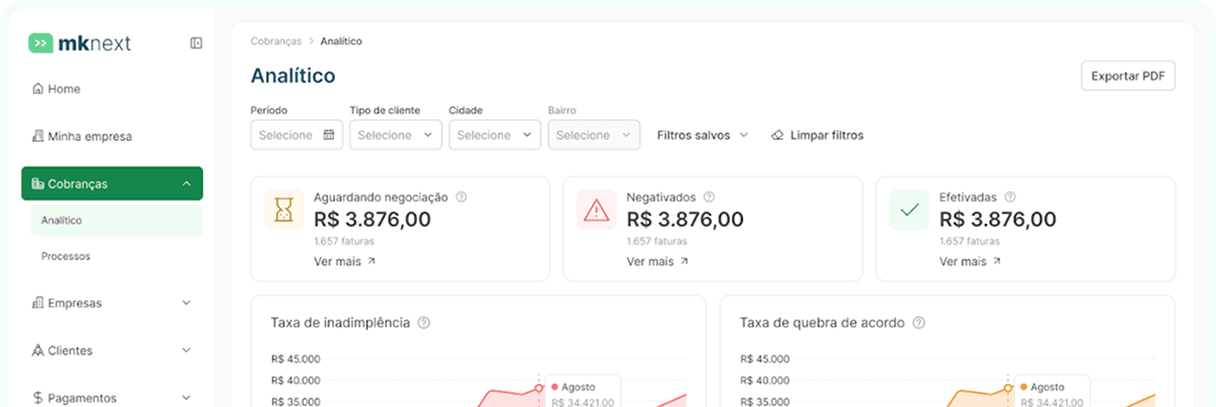This screenshot has height=407, width=1216.
Task: Click the info icon beside Taxa de inadimplência
Action: pyautogui.click(x=424, y=323)
